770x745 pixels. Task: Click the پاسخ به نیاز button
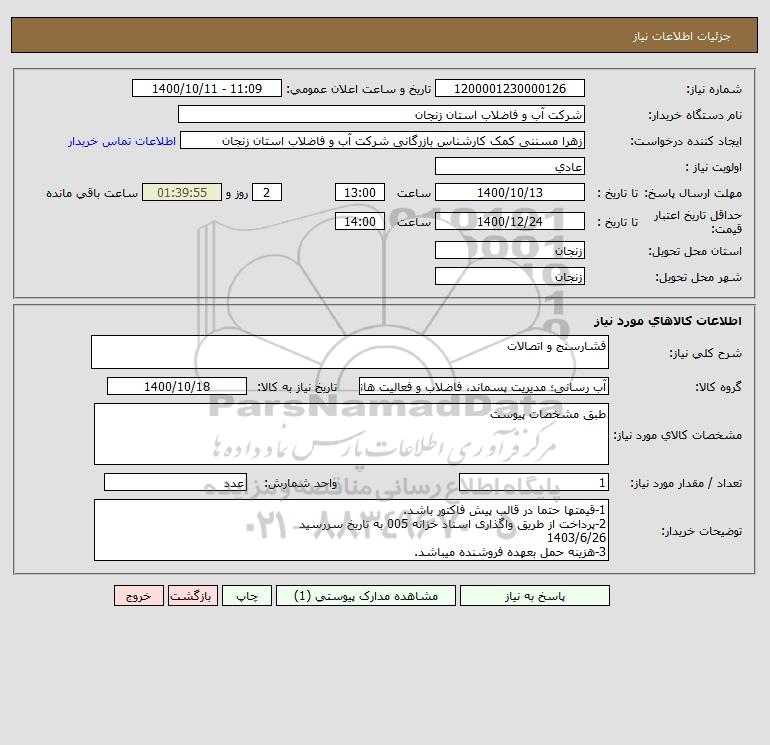click(x=535, y=596)
